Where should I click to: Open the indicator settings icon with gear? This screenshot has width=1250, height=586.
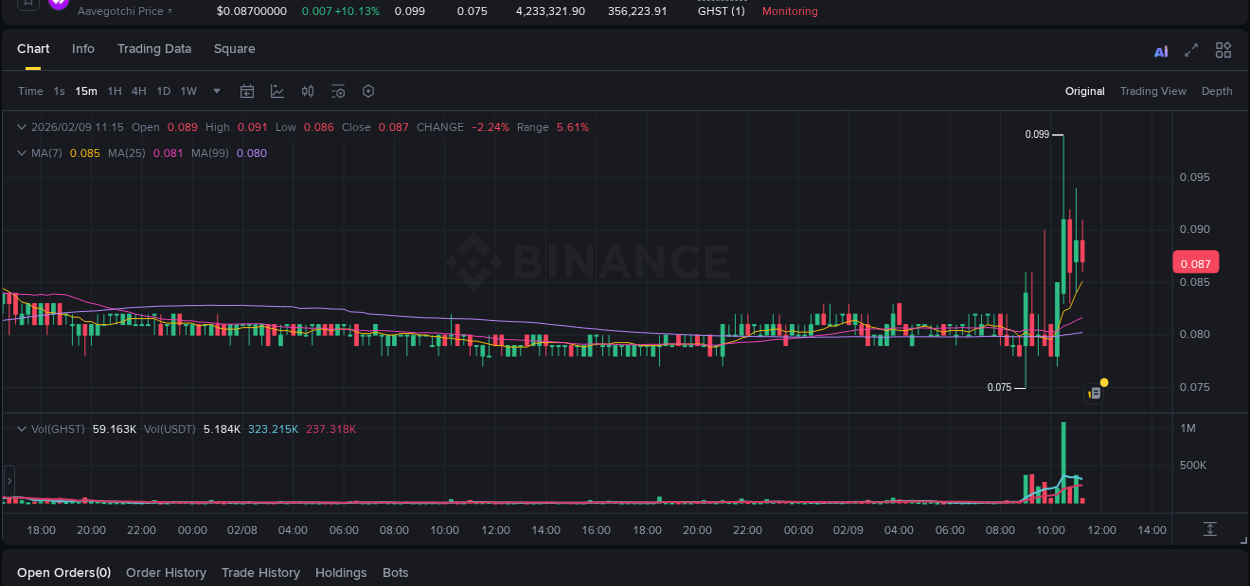(x=337, y=90)
